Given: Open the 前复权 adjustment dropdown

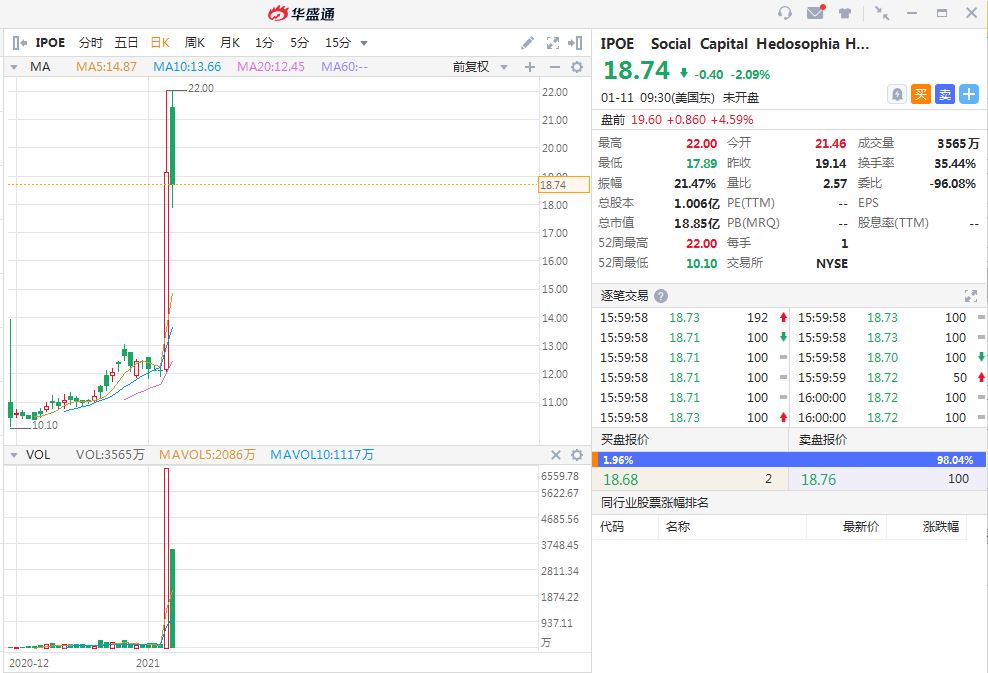Looking at the screenshot, I should tap(477, 67).
